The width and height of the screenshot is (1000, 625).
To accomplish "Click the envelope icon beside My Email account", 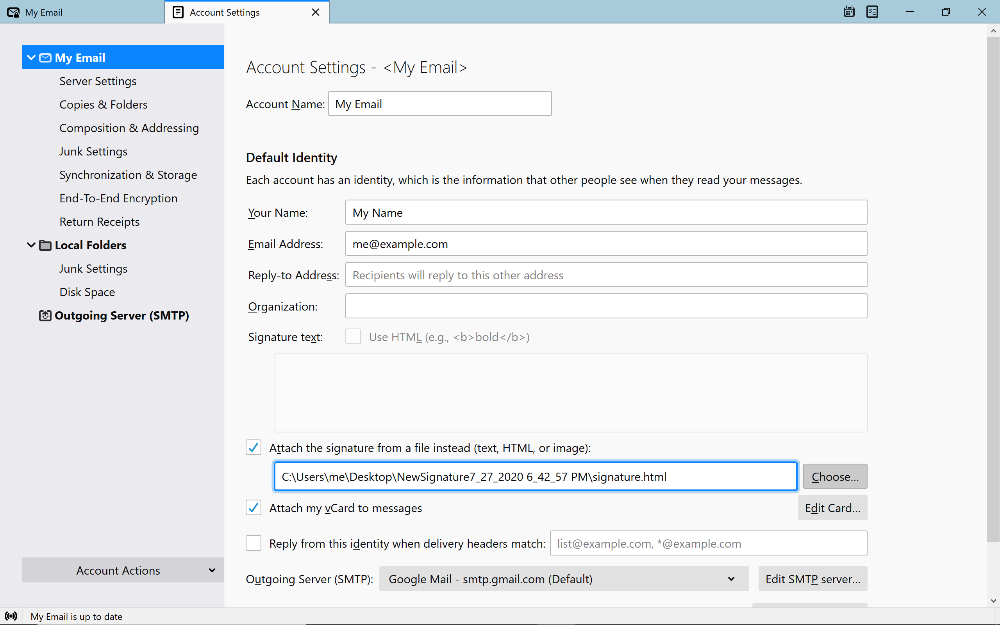I will (x=45, y=57).
